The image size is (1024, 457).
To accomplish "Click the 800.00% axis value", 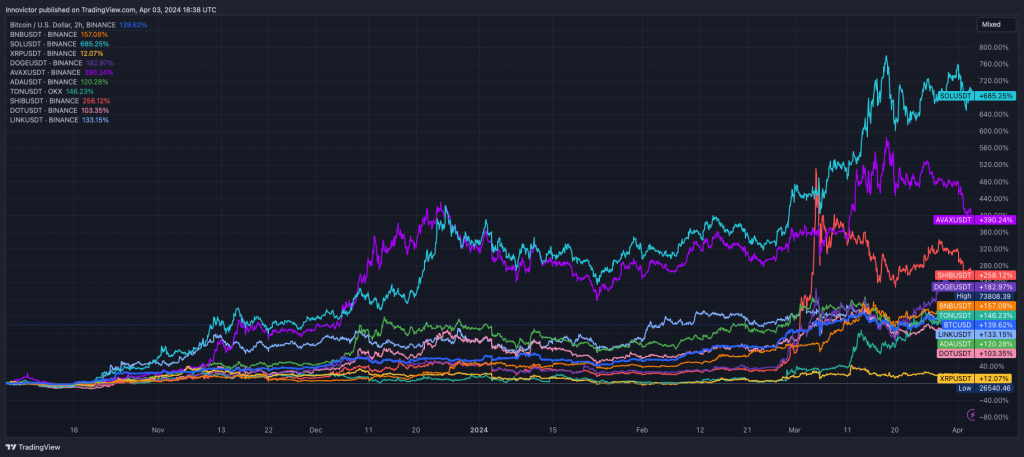I will tap(996, 47).
